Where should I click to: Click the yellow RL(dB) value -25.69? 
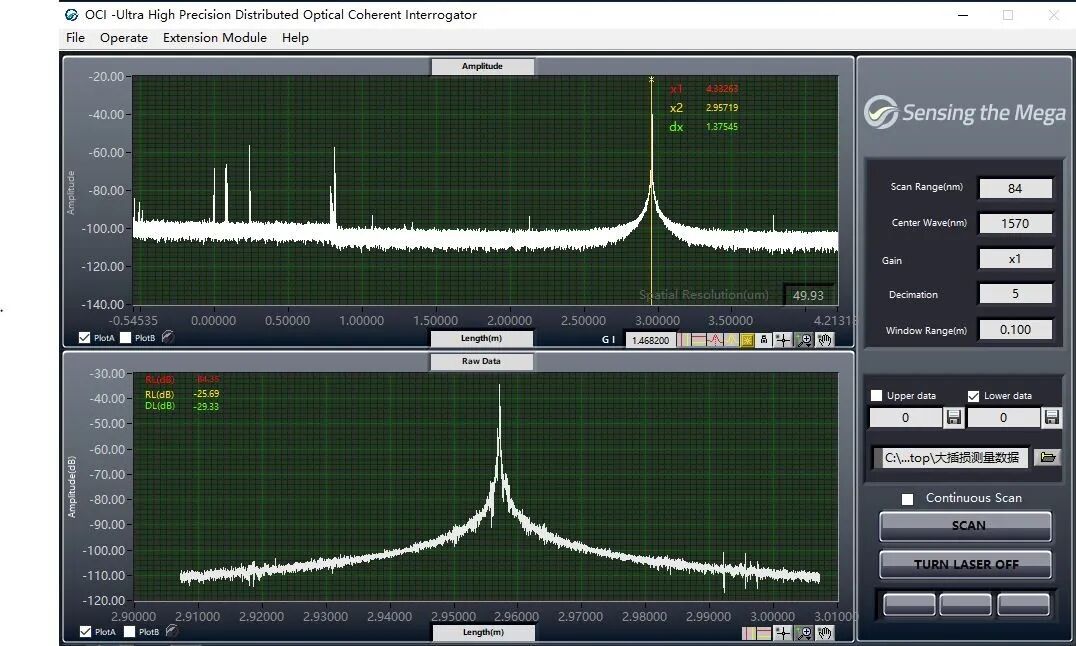point(206,394)
